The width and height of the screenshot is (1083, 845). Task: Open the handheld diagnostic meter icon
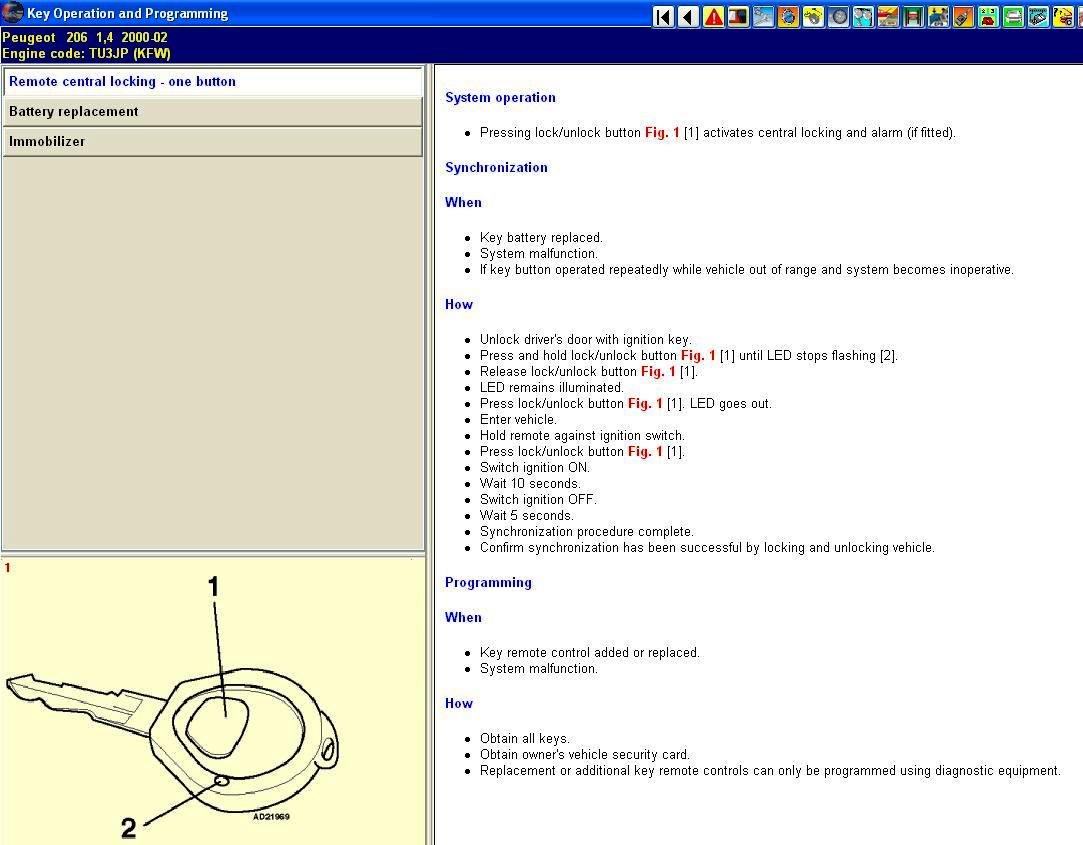click(x=963, y=16)
